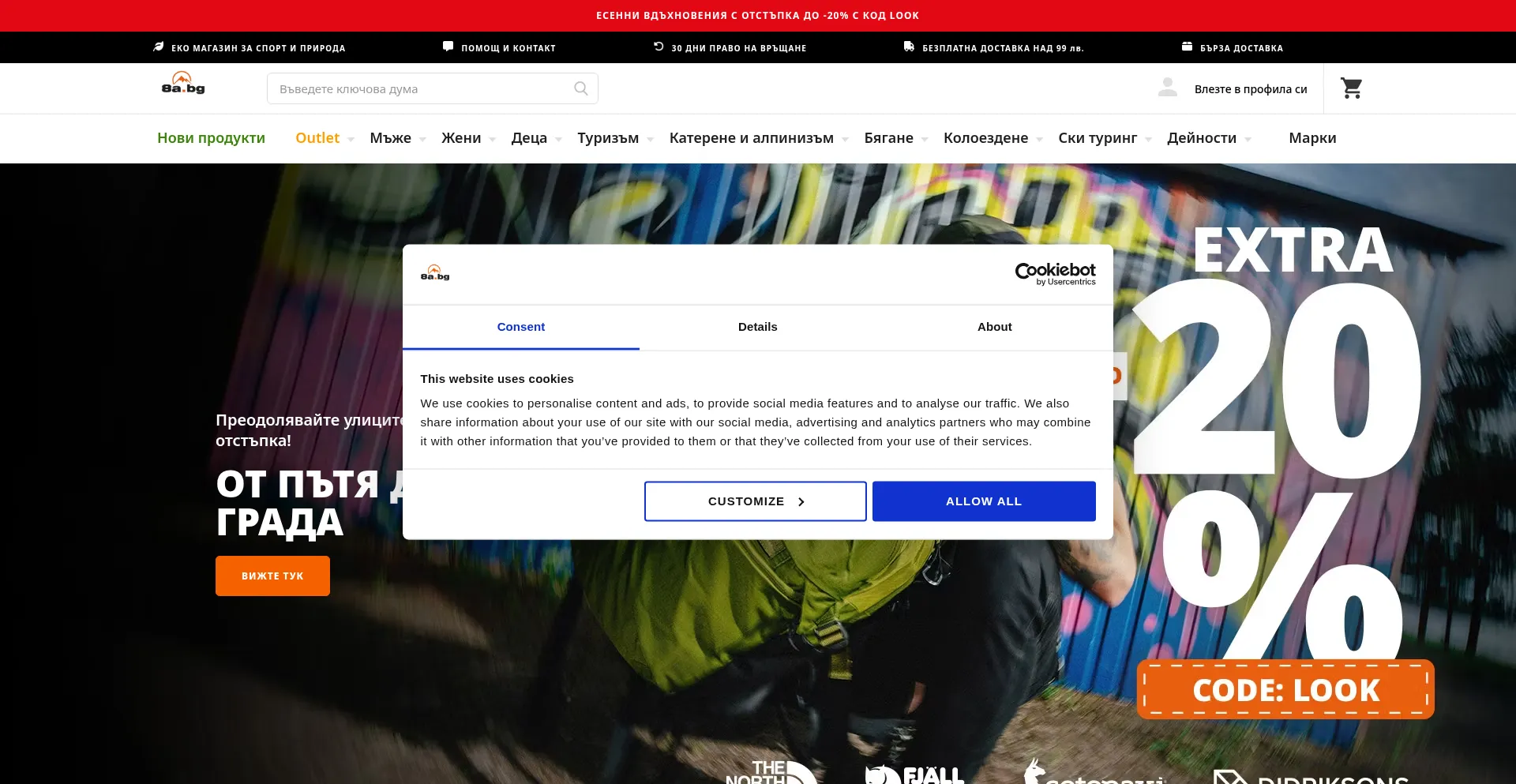Screen dimensions: 1516x784
Task: Open the About tab in cookie dialog
Action: [994, 327]
